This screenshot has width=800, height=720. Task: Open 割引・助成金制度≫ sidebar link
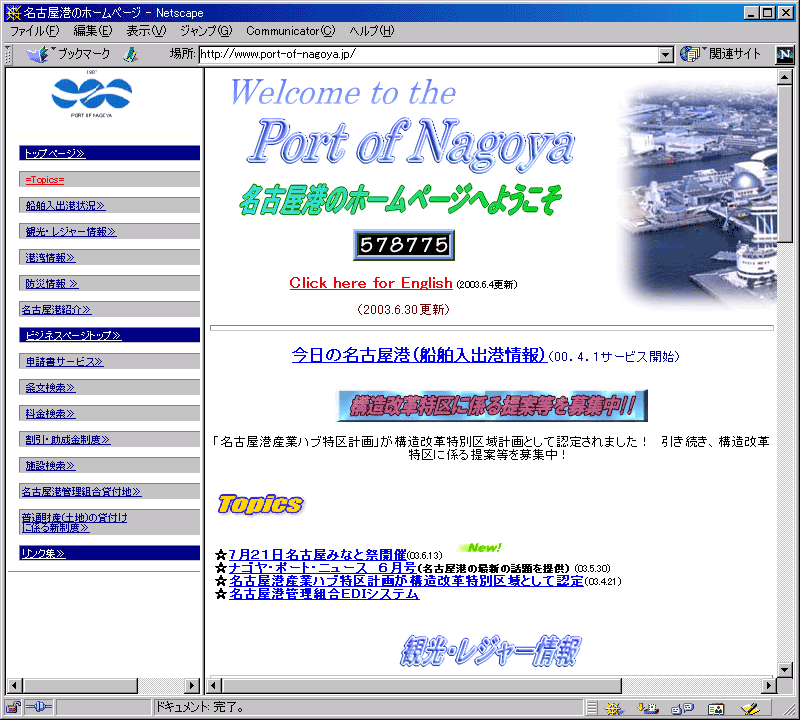(x=68, y=440)
